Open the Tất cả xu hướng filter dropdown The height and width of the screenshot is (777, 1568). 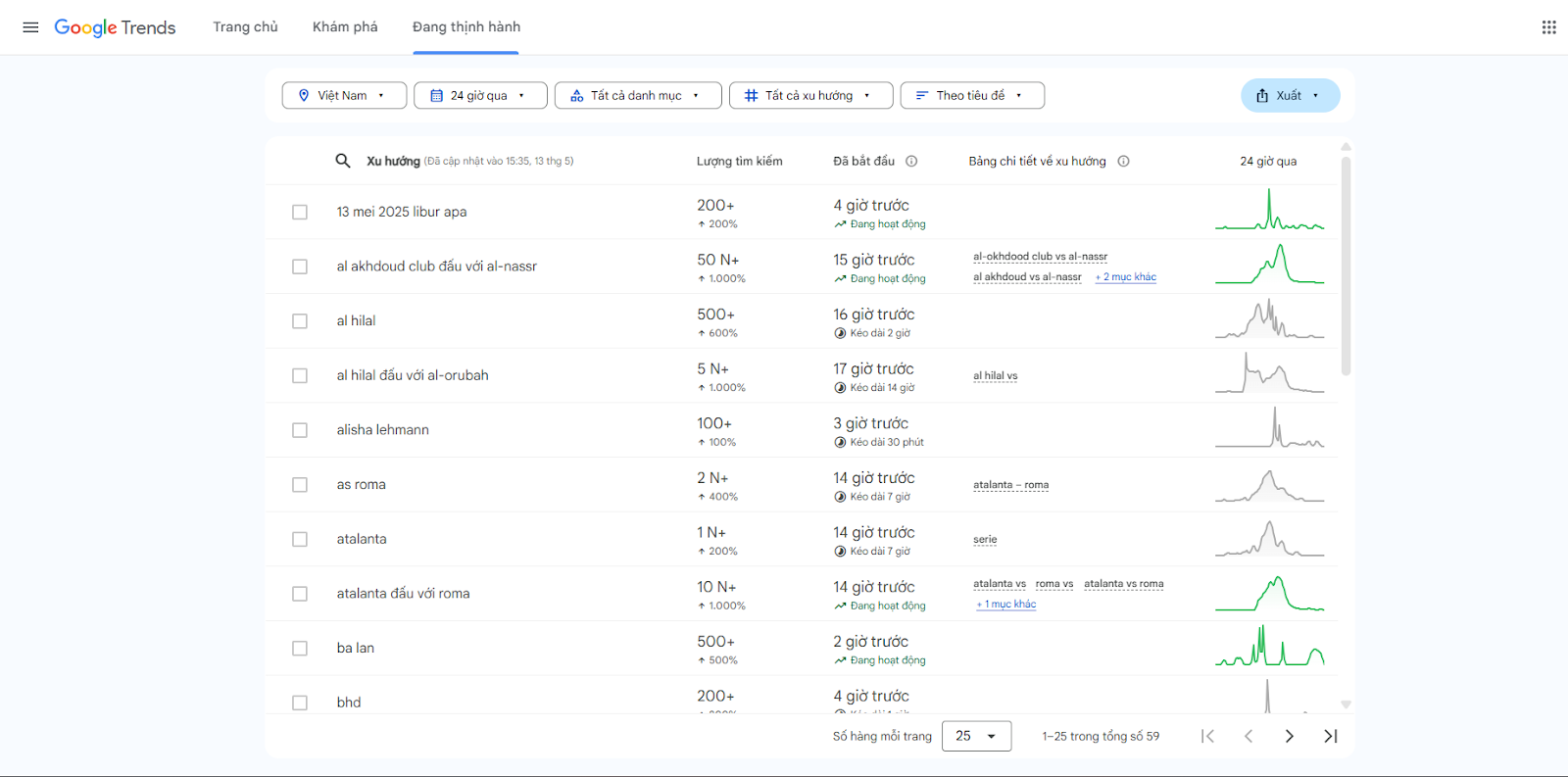click(x=811, y=95)
